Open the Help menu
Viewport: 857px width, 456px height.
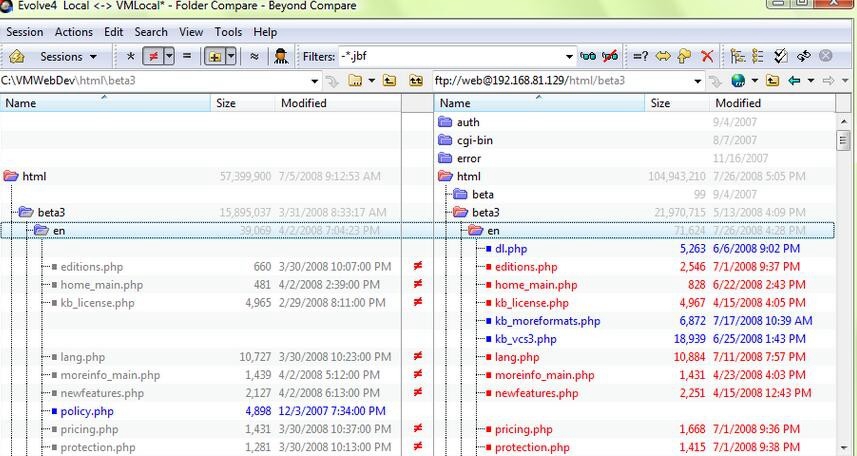click(265, 32)
